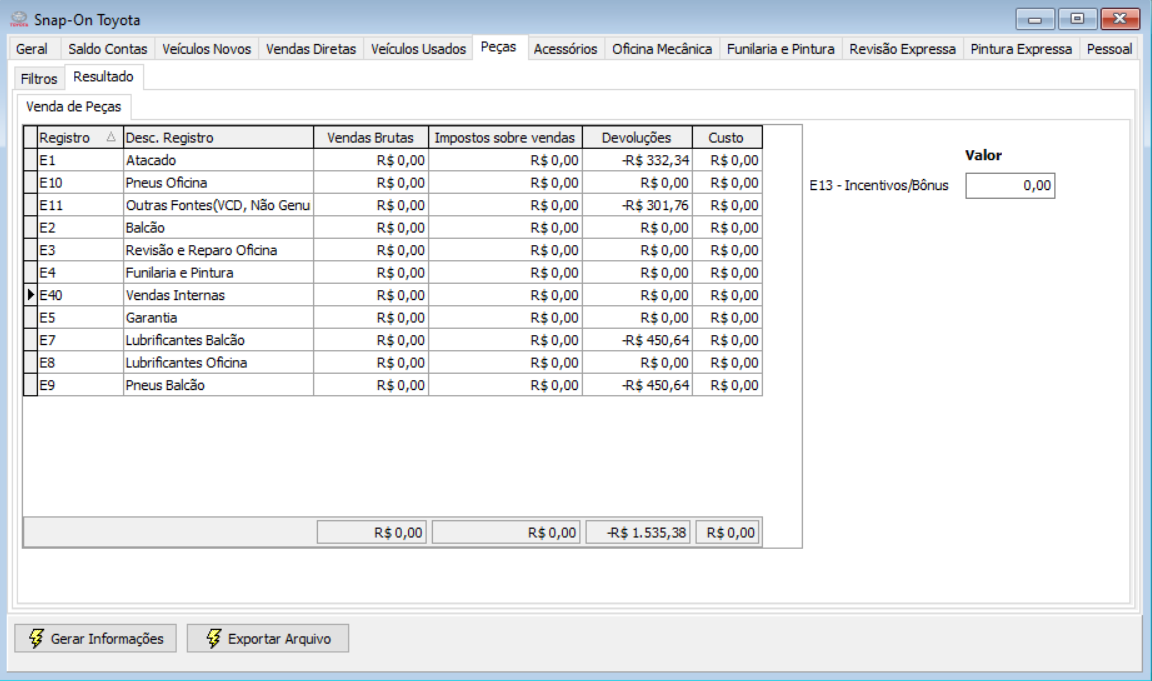Click the Funilaria e Pintura row description

[x=218, y=273]
